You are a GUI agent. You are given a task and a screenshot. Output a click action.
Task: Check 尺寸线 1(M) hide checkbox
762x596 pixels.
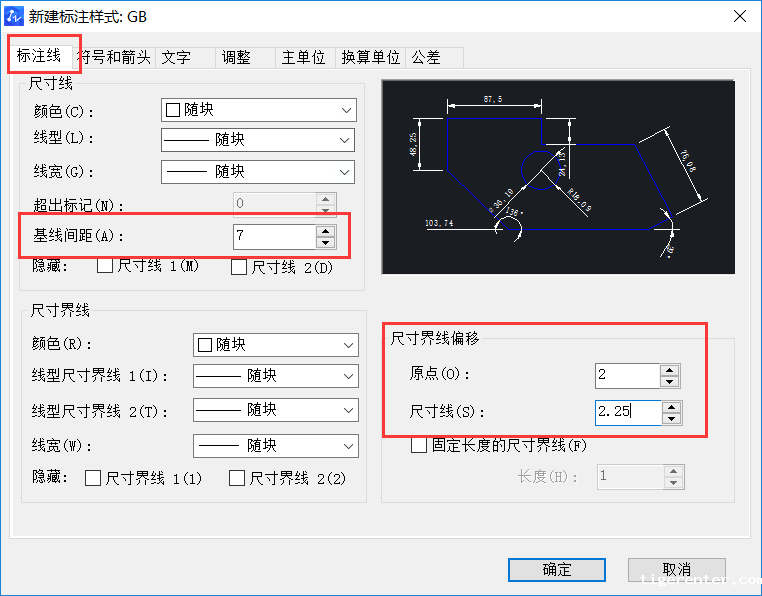pyautogui.click(x=105, y=266)
